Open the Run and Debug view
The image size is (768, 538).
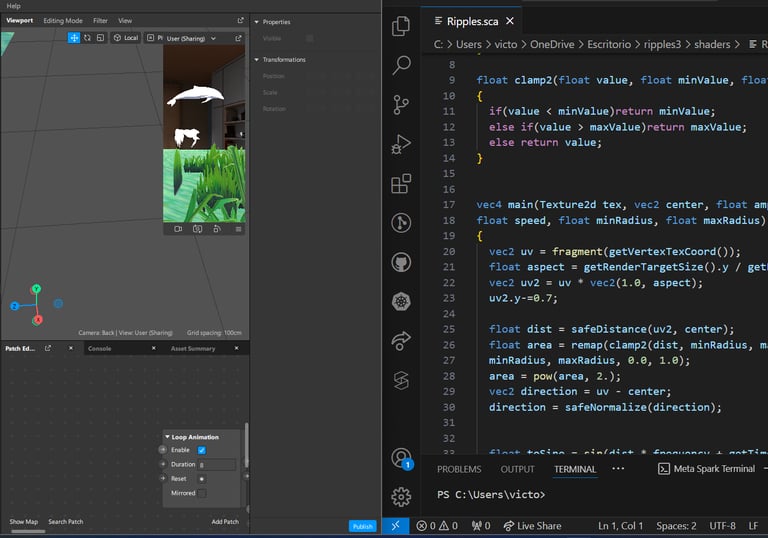401,144
